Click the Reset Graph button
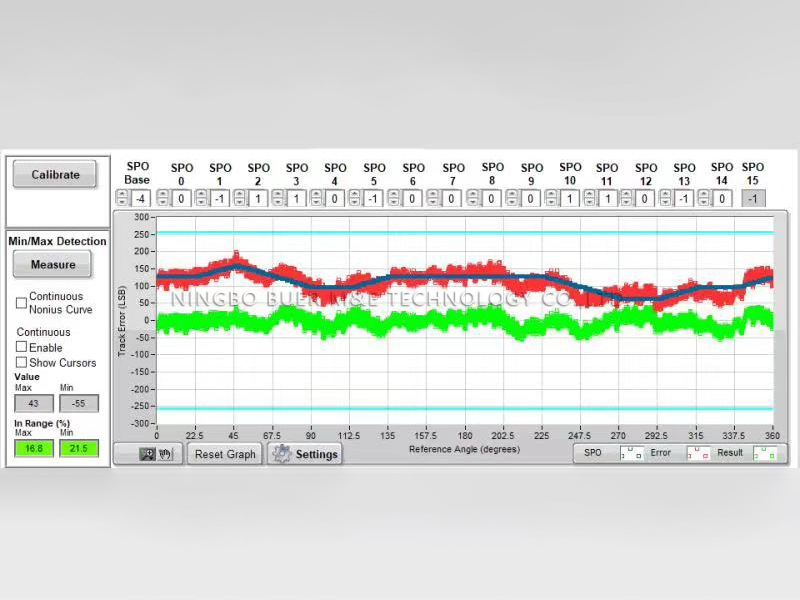 [x=225, y=454]
